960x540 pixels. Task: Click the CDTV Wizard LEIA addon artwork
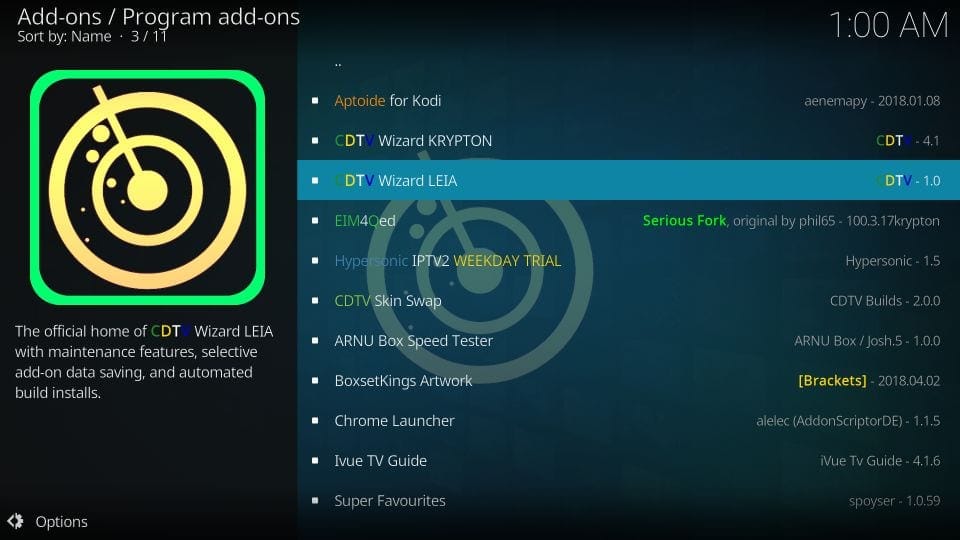148,187
